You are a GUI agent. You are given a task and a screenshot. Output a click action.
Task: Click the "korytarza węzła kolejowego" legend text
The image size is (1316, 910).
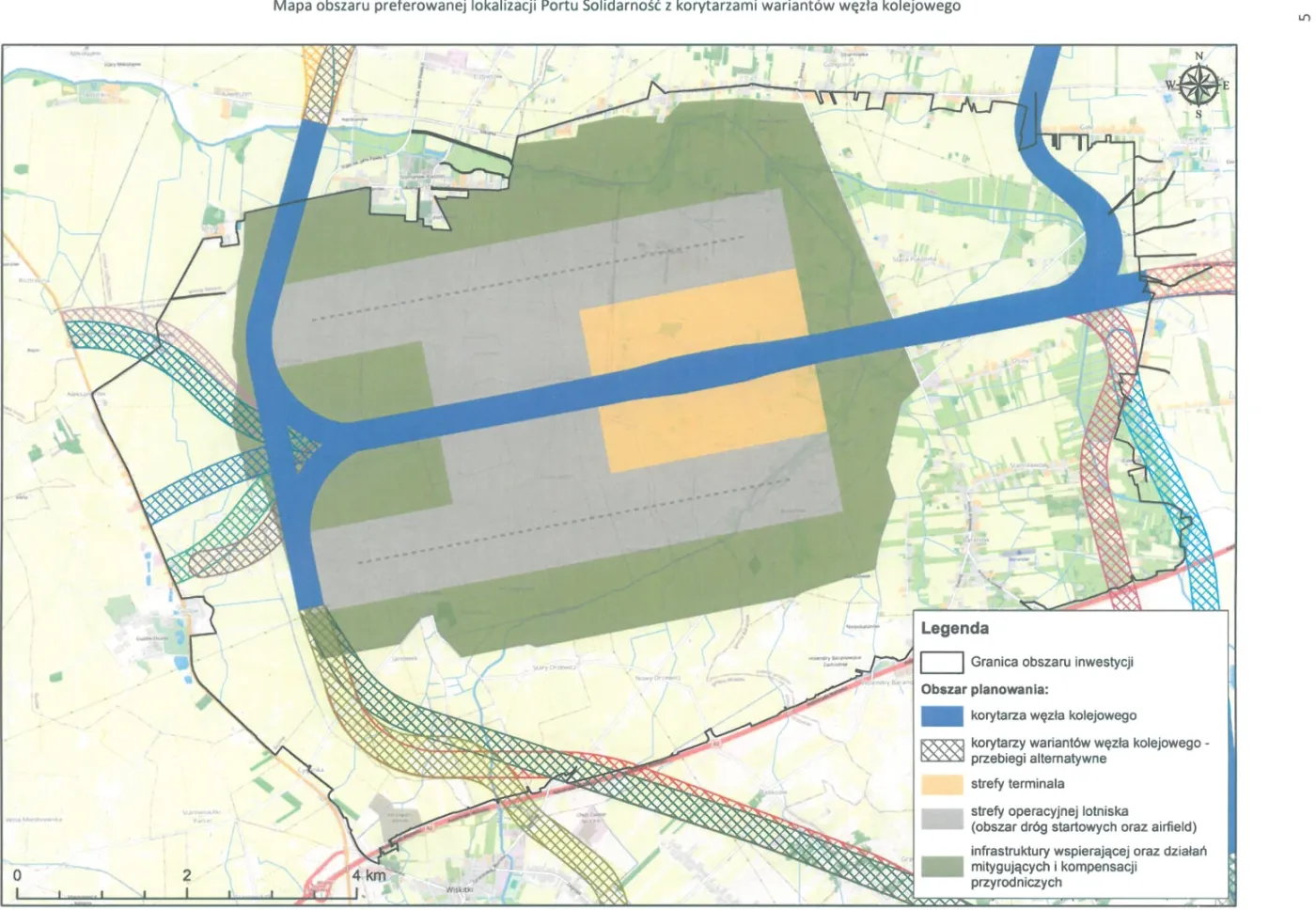pyautogui.click(x=1053, y=716)
